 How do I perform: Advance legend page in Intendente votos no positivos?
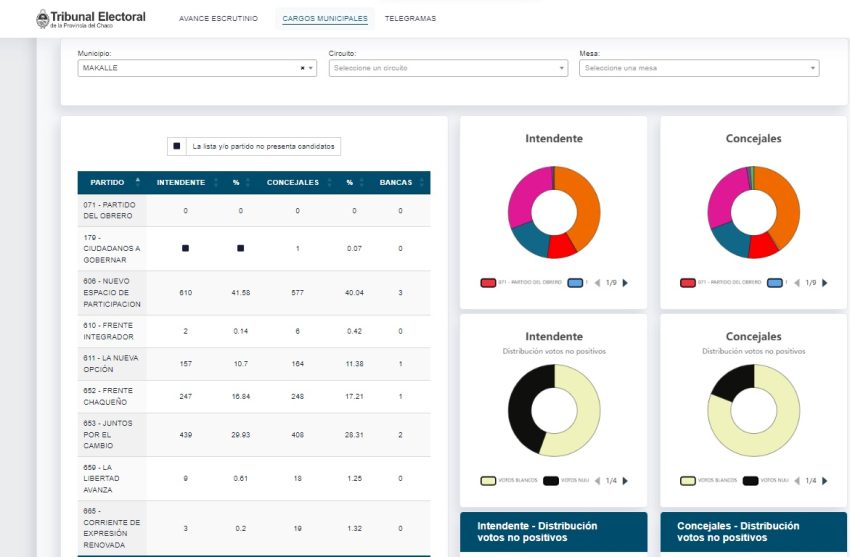pos(626,481)
